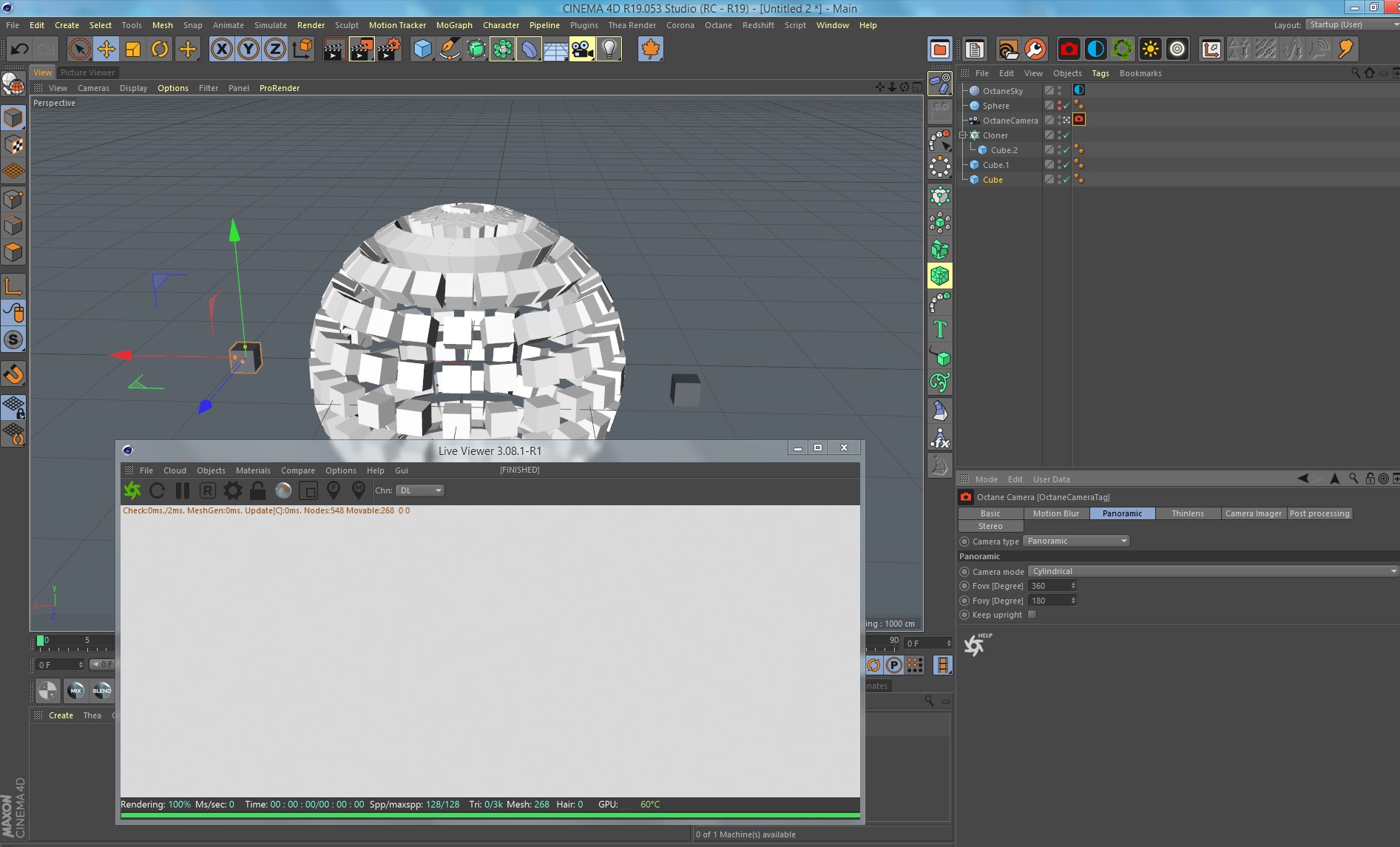Toggle the Sphere object's enable checkmark
The height and width of the screenshot is (847, 1400).
click(1066, 106)
